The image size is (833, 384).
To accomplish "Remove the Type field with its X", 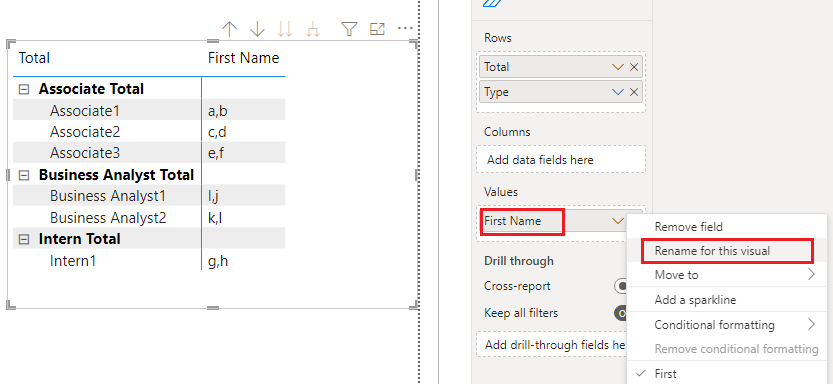I will click(x=634, y=92).
